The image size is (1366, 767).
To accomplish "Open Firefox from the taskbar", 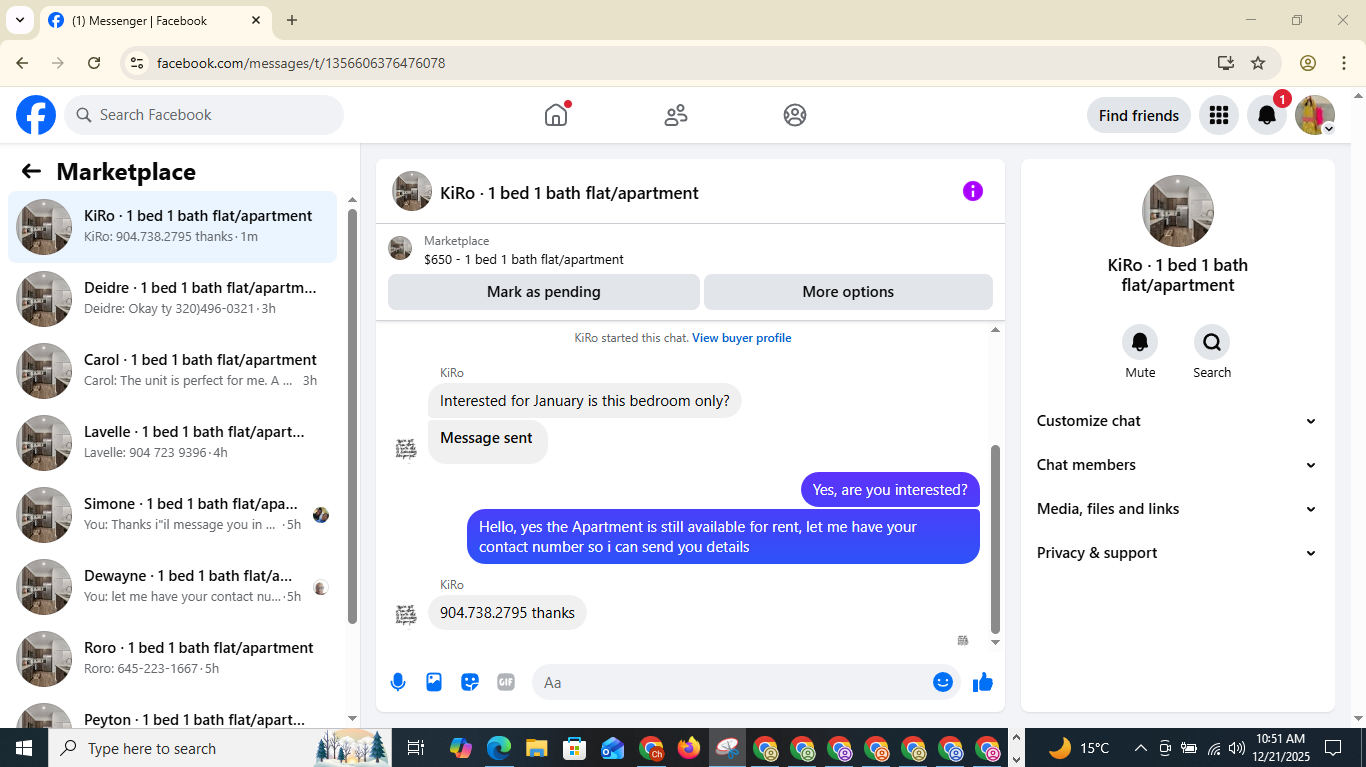I will tap(689, 748).
